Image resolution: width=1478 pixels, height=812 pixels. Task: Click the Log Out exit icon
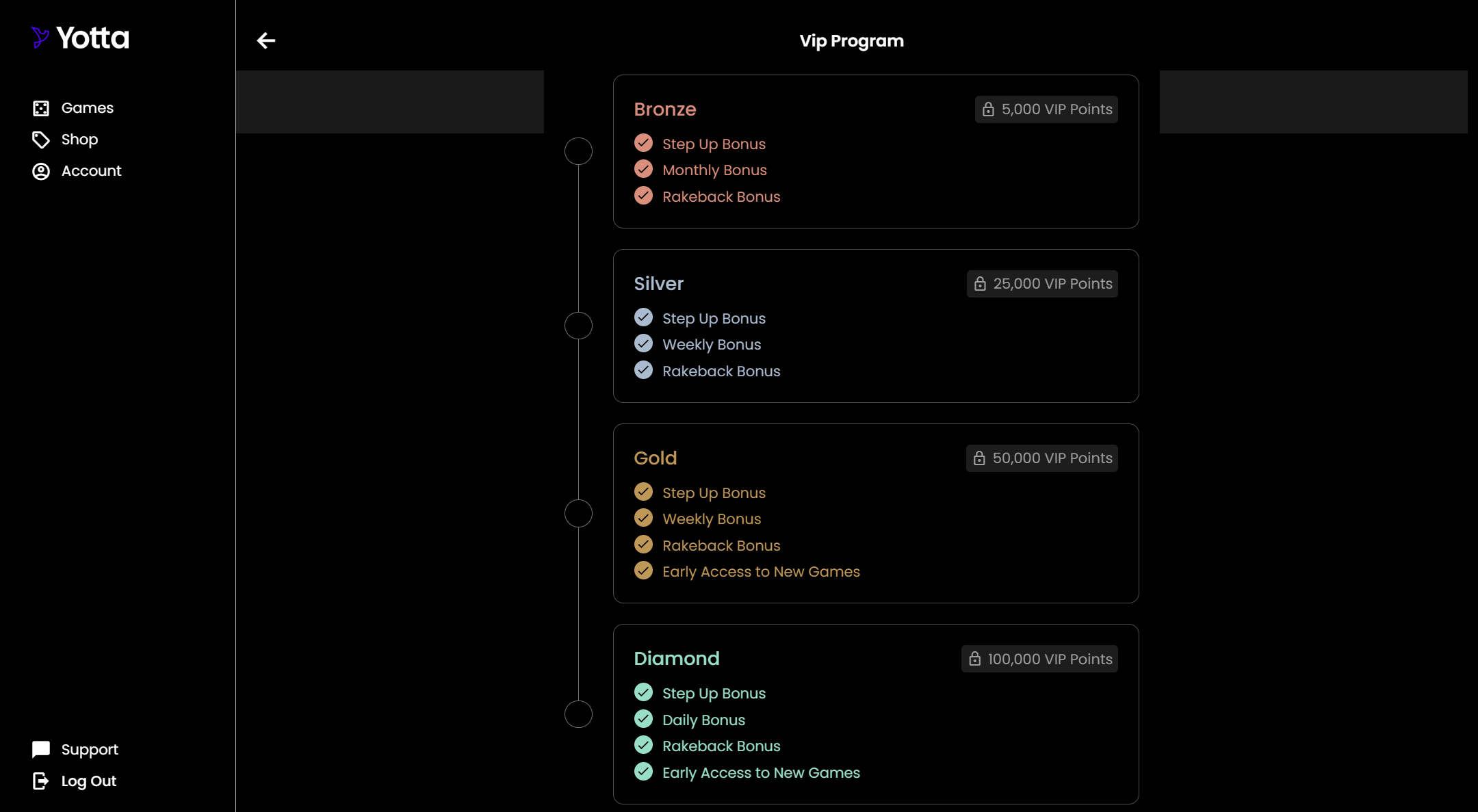coord(41,781)
